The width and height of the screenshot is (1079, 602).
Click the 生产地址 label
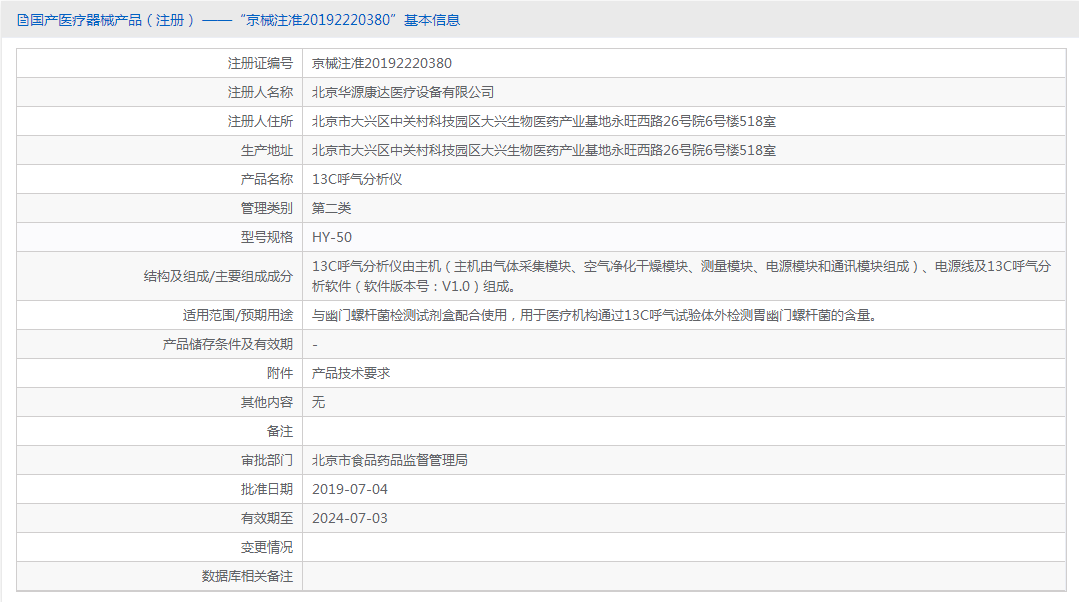[267, 150]
